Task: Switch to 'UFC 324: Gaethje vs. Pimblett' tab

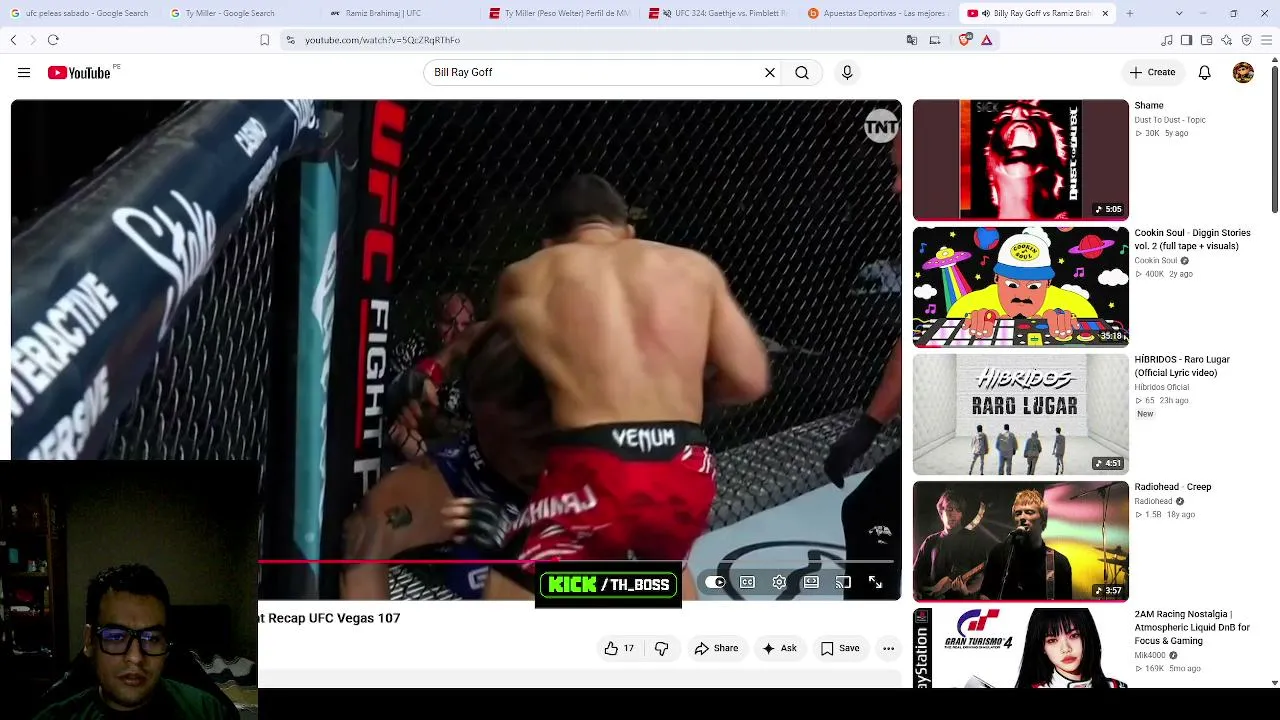Action: pyautogui.click(x=720, y=13)
